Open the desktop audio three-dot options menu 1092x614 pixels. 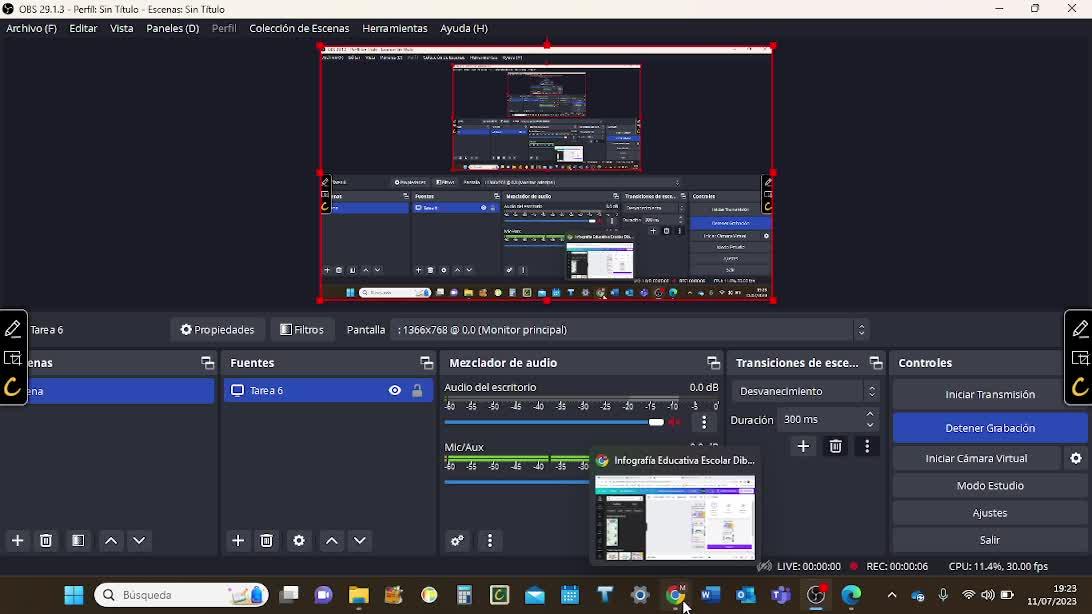pos(704,422)
